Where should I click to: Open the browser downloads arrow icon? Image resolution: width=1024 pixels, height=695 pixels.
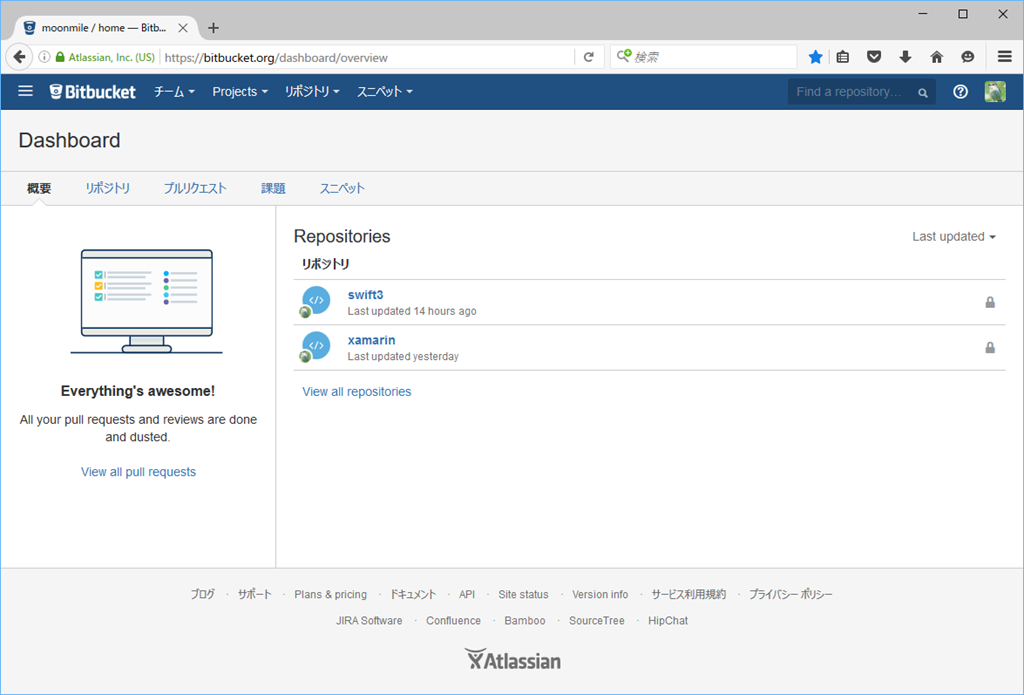pos(906,57)
